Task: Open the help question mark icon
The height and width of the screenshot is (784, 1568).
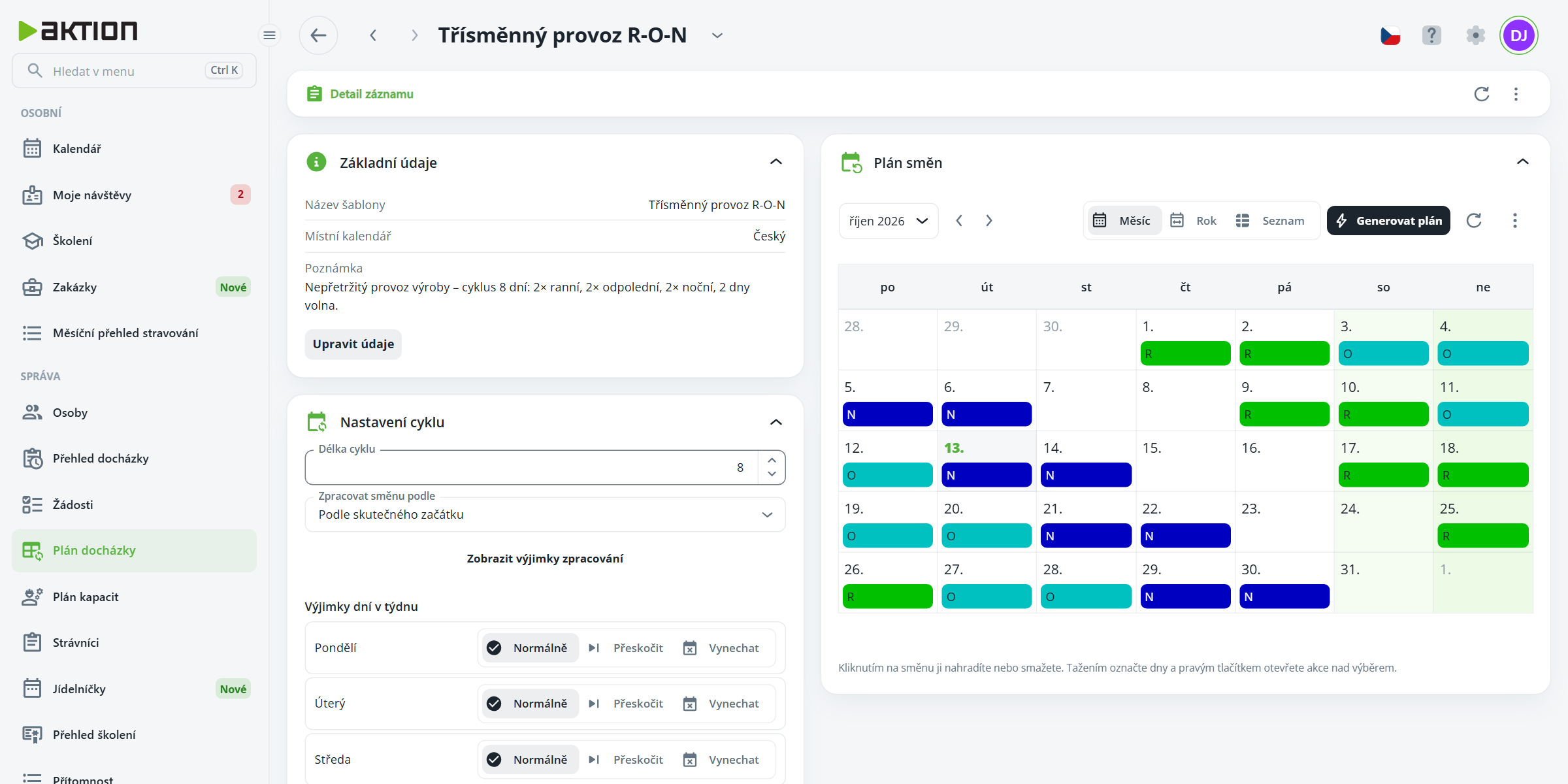Action: [1431, 35]
